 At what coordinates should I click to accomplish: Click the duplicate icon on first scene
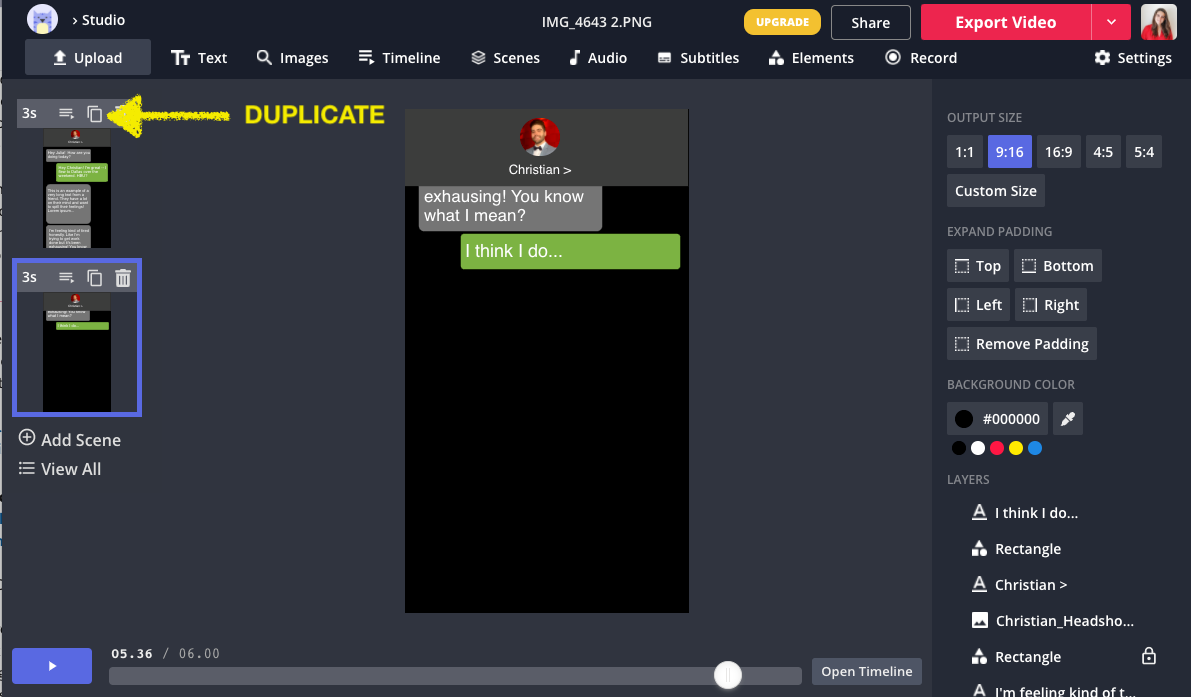94,114
